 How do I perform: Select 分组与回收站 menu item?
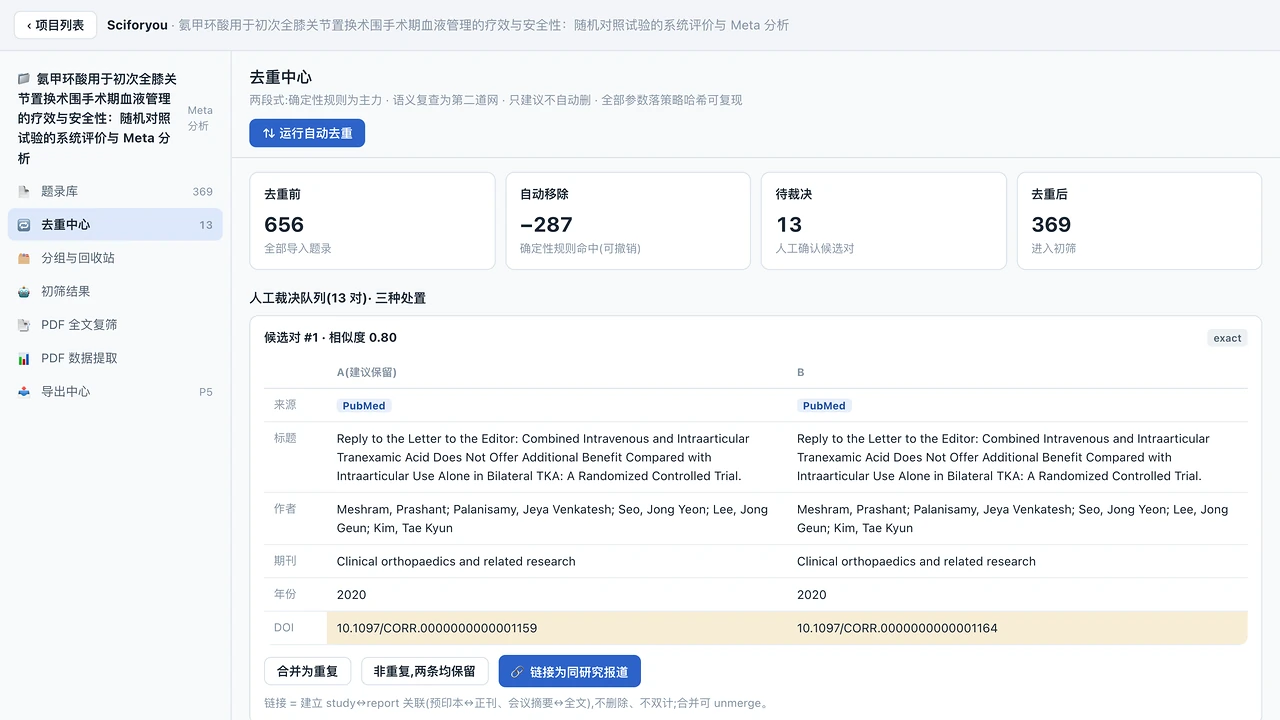(x=115, y=258)
